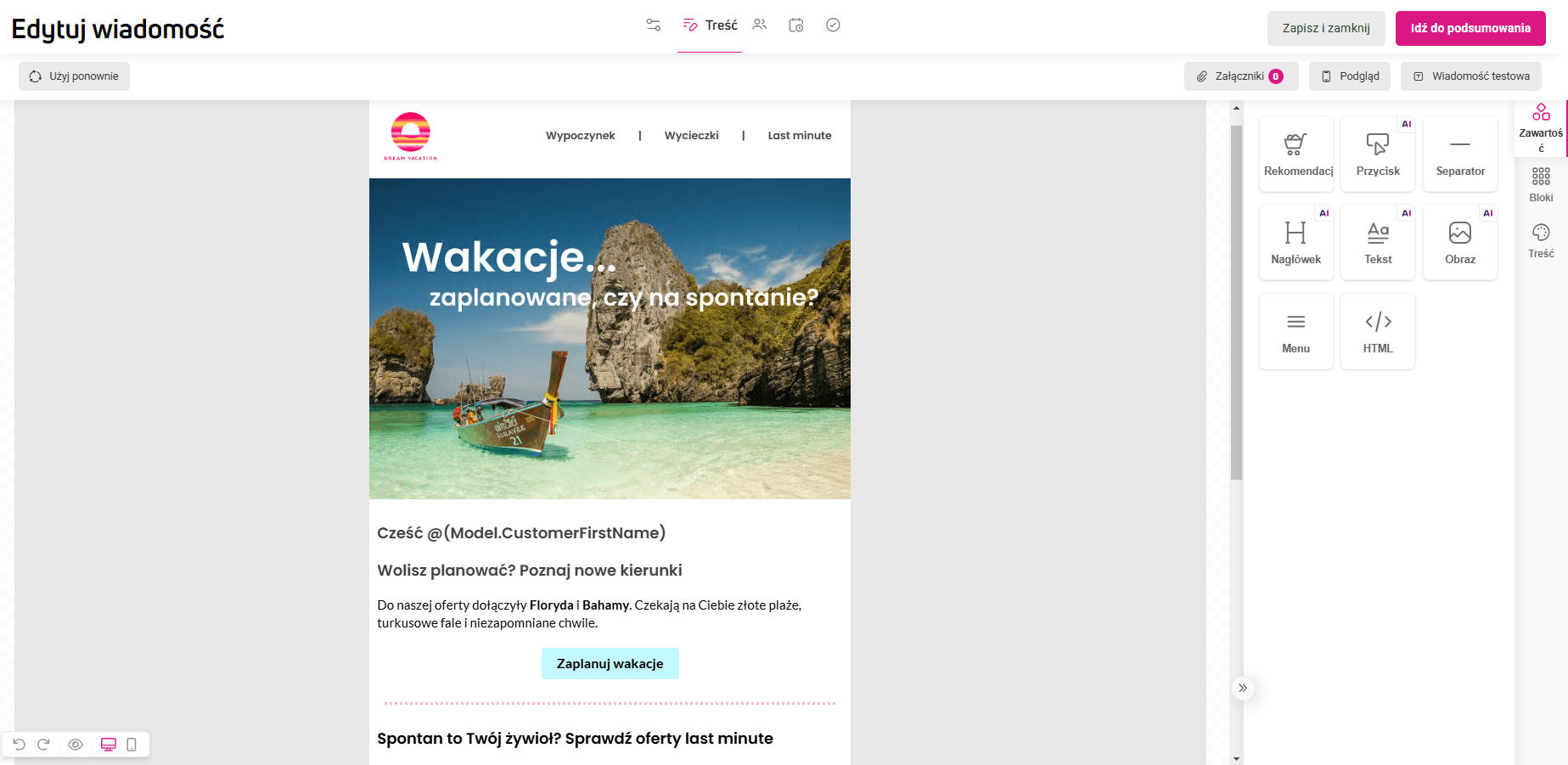1568x765 pixels.
Task: Collapse the right content panel
Action: [1243, 688]
